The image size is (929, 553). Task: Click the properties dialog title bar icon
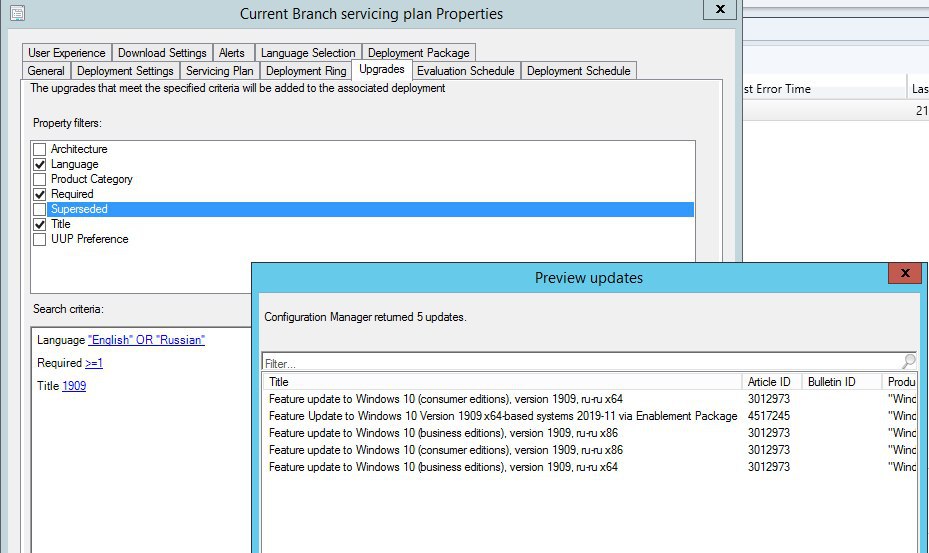(x=18, y=12)
